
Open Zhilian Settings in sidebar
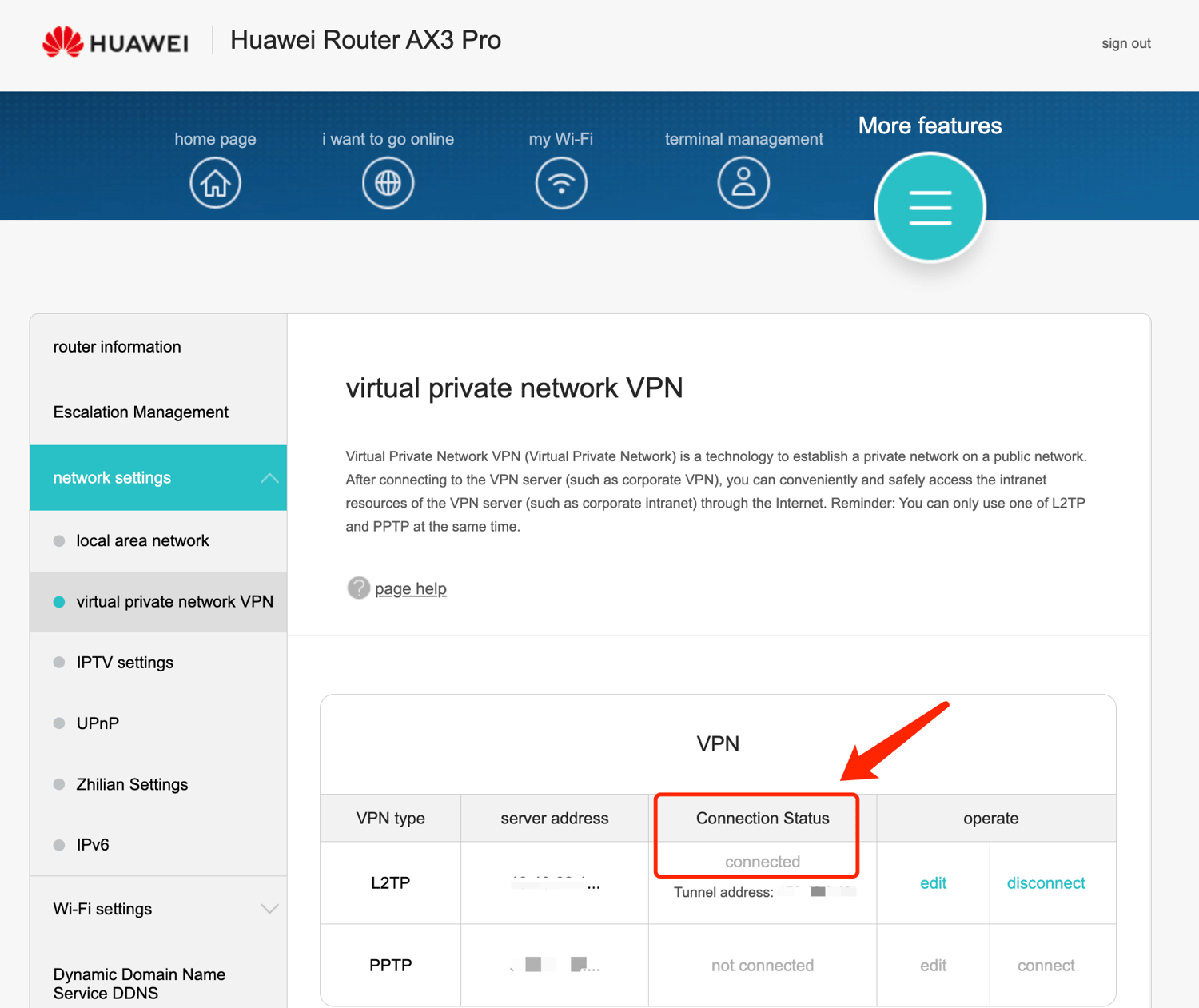[x=132, y=784]
